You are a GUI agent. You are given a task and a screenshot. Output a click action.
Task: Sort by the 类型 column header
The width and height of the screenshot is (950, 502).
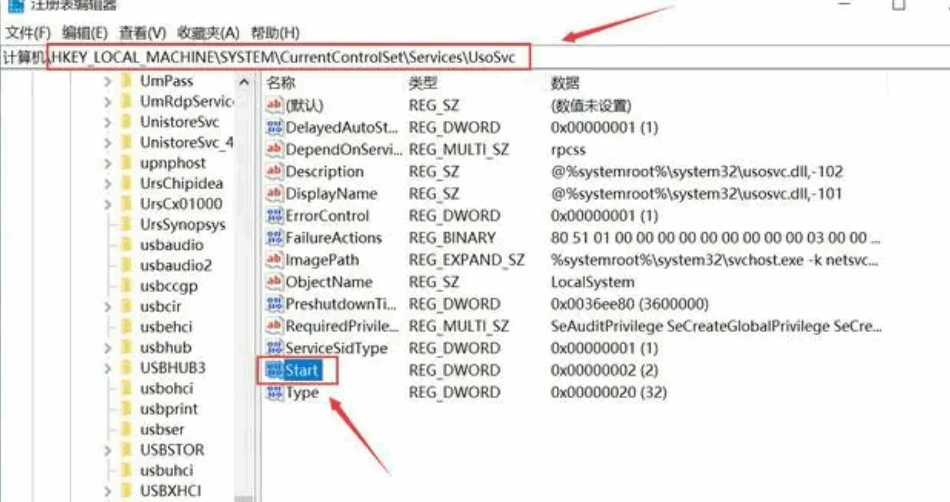[x=423, y=82]
